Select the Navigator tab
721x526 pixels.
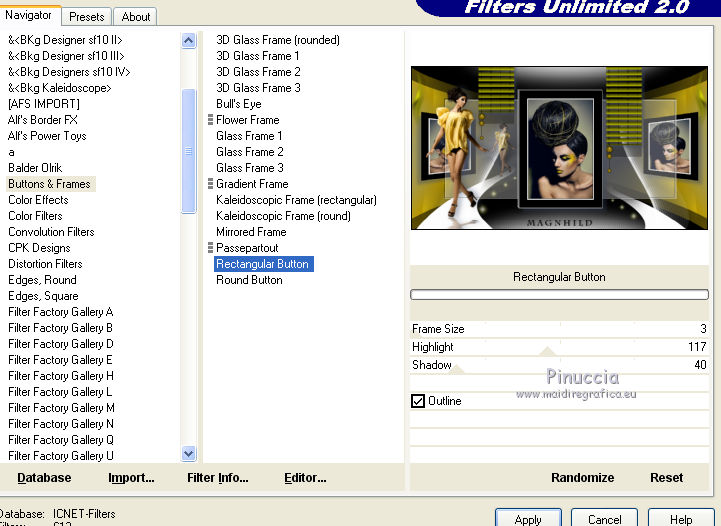point(29,15)
